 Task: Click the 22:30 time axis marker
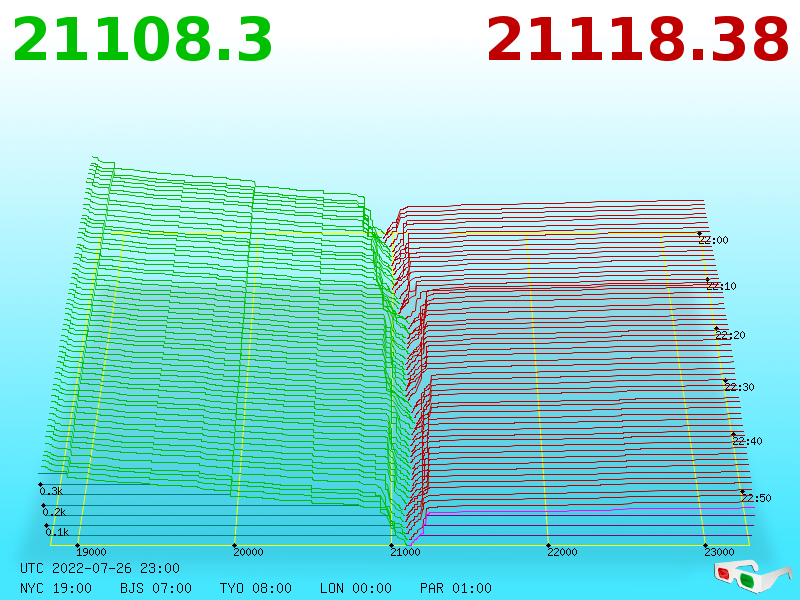[x=739, y=387]
